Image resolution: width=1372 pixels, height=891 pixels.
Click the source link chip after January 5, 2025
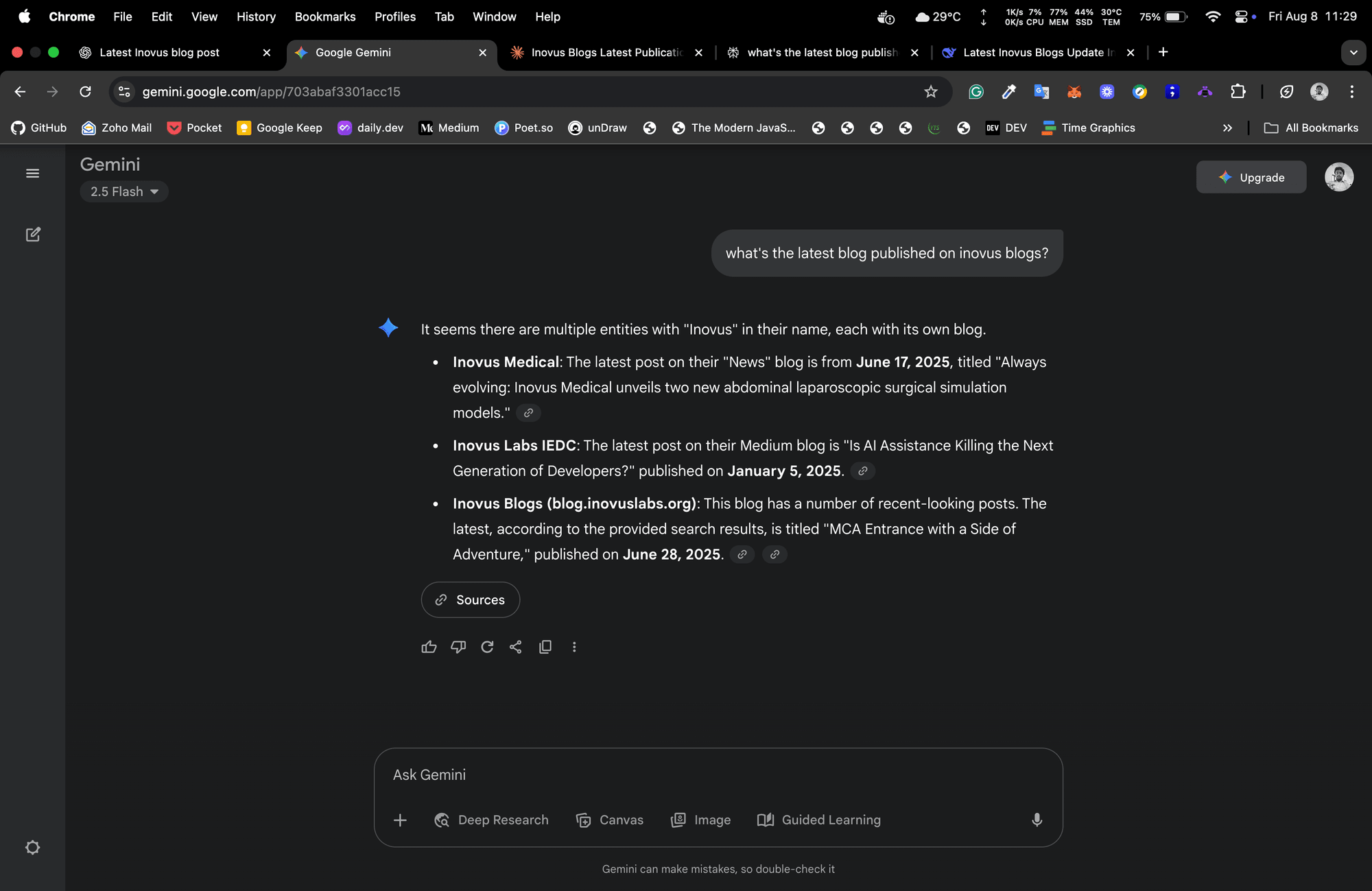coord(862,471)
